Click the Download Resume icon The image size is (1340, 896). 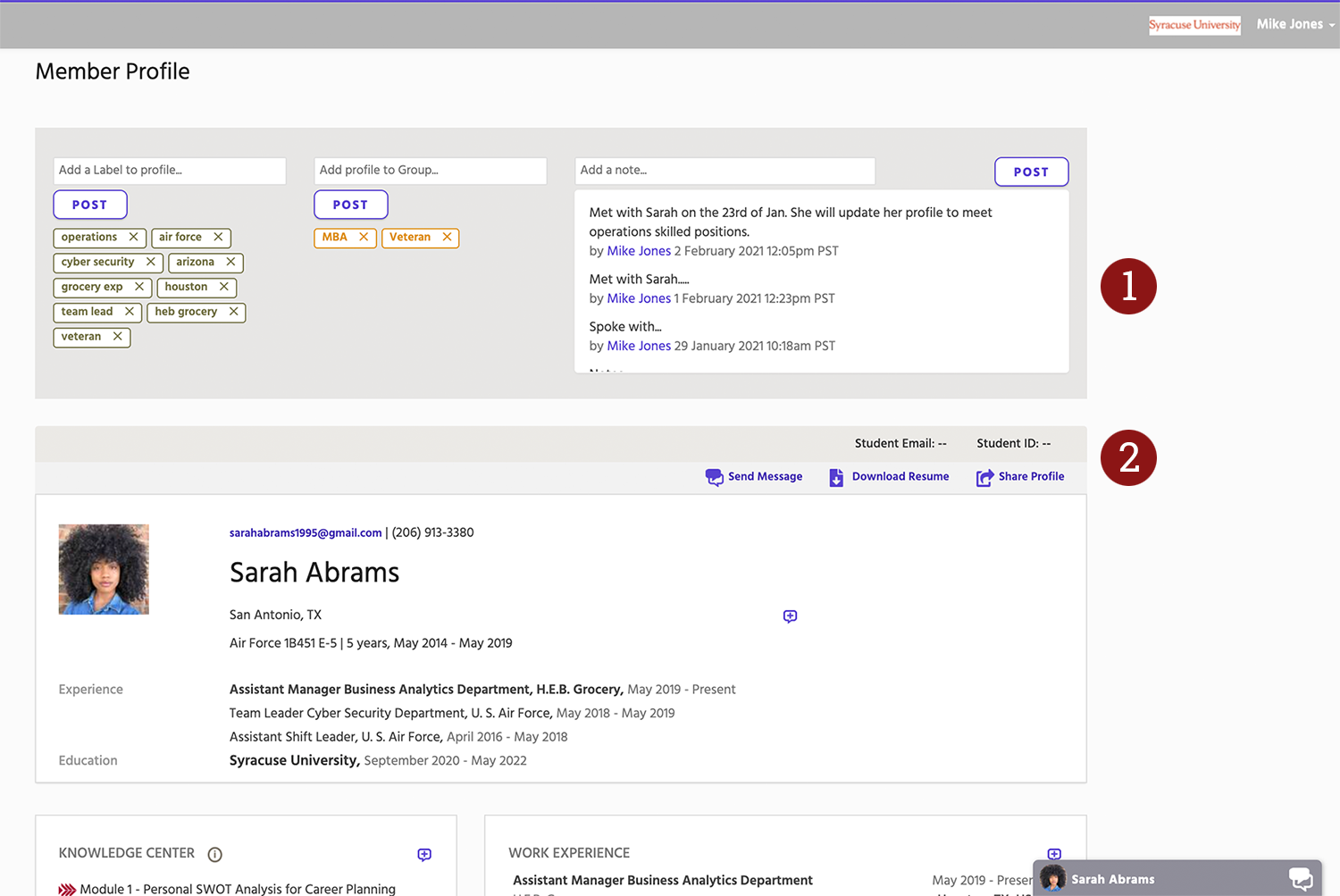click(x=836, y=477)
